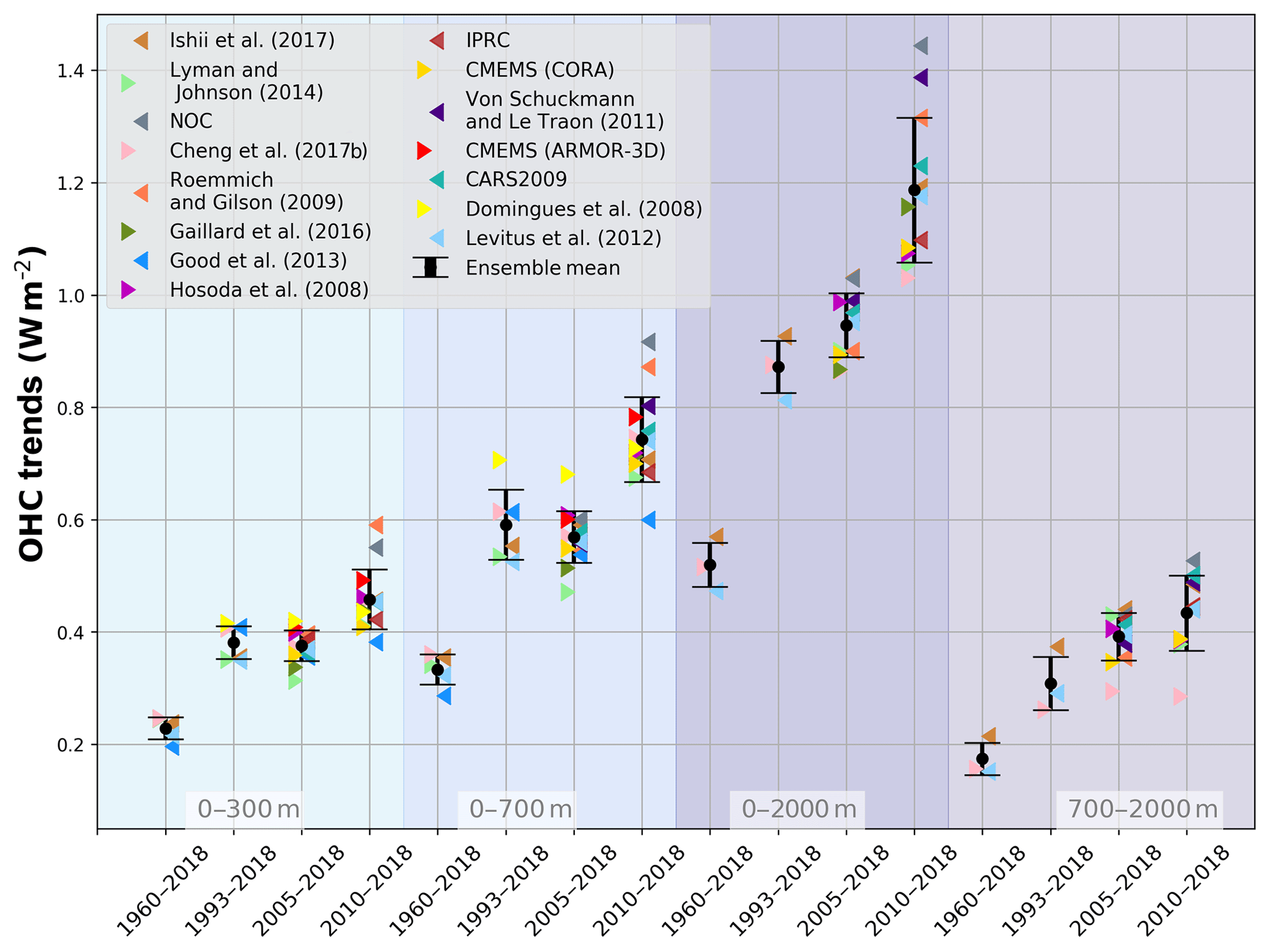This screenshot has width=1270, height=952.
Task: Click the Levitus et al. (2012) legend text
Action: tap(563, 239)
